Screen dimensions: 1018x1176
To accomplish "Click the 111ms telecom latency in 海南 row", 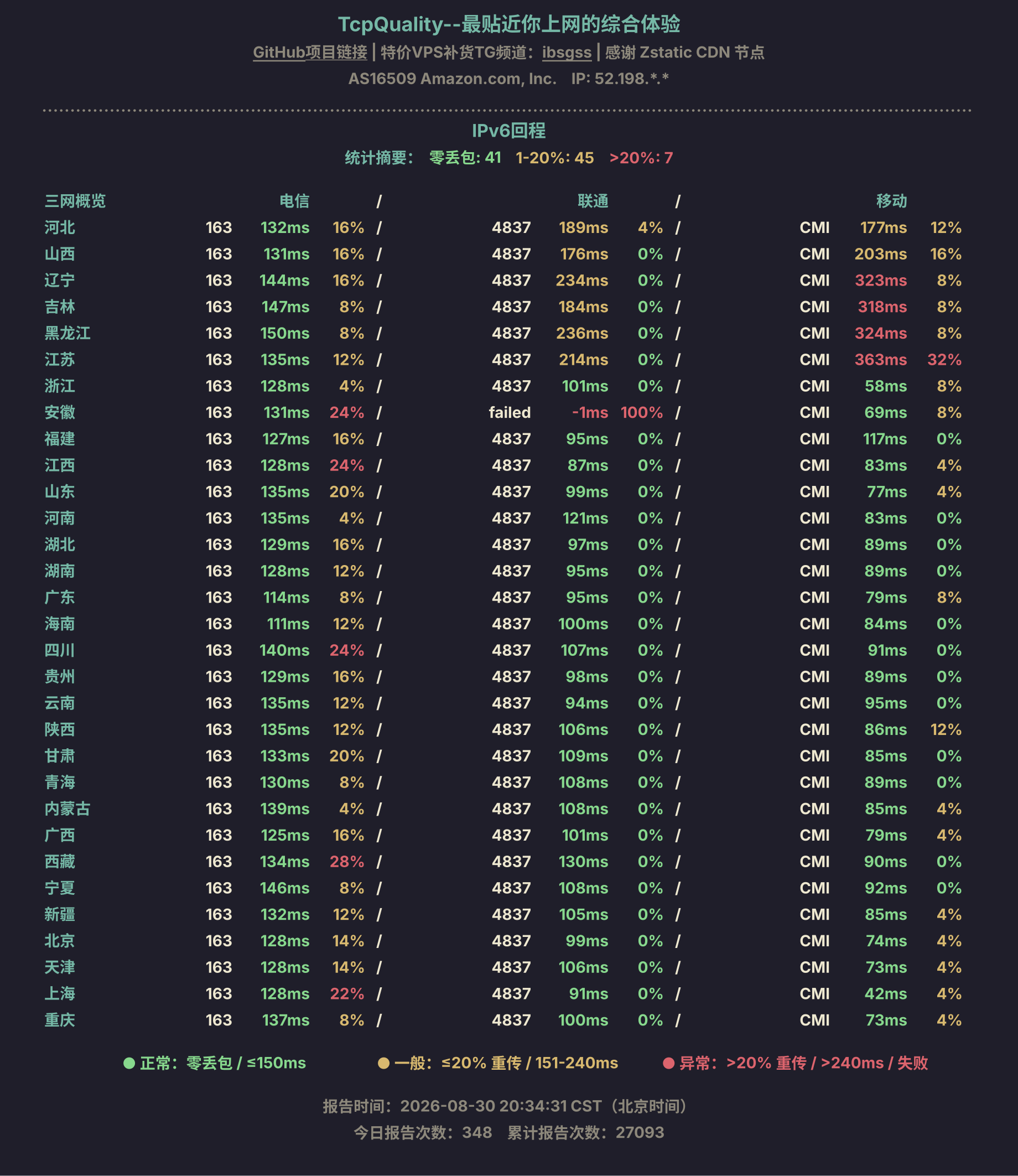I will click(288, 624).
